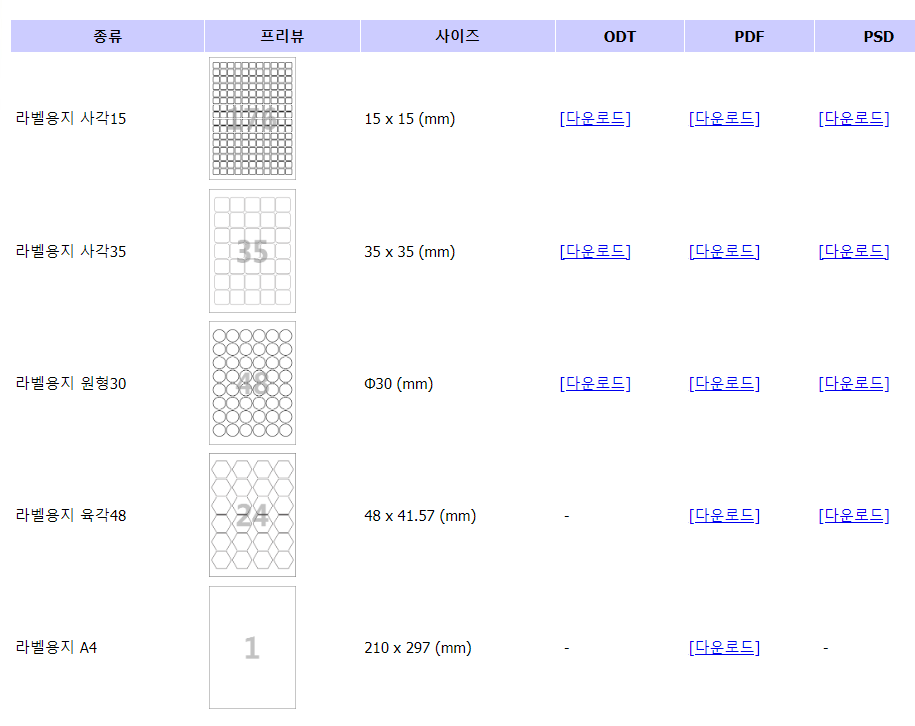This screenshot has height=726, width=915.
Task: Download PSD for 라벨용지 육각48
Action: pyautogui.click(x=854, y=515)
